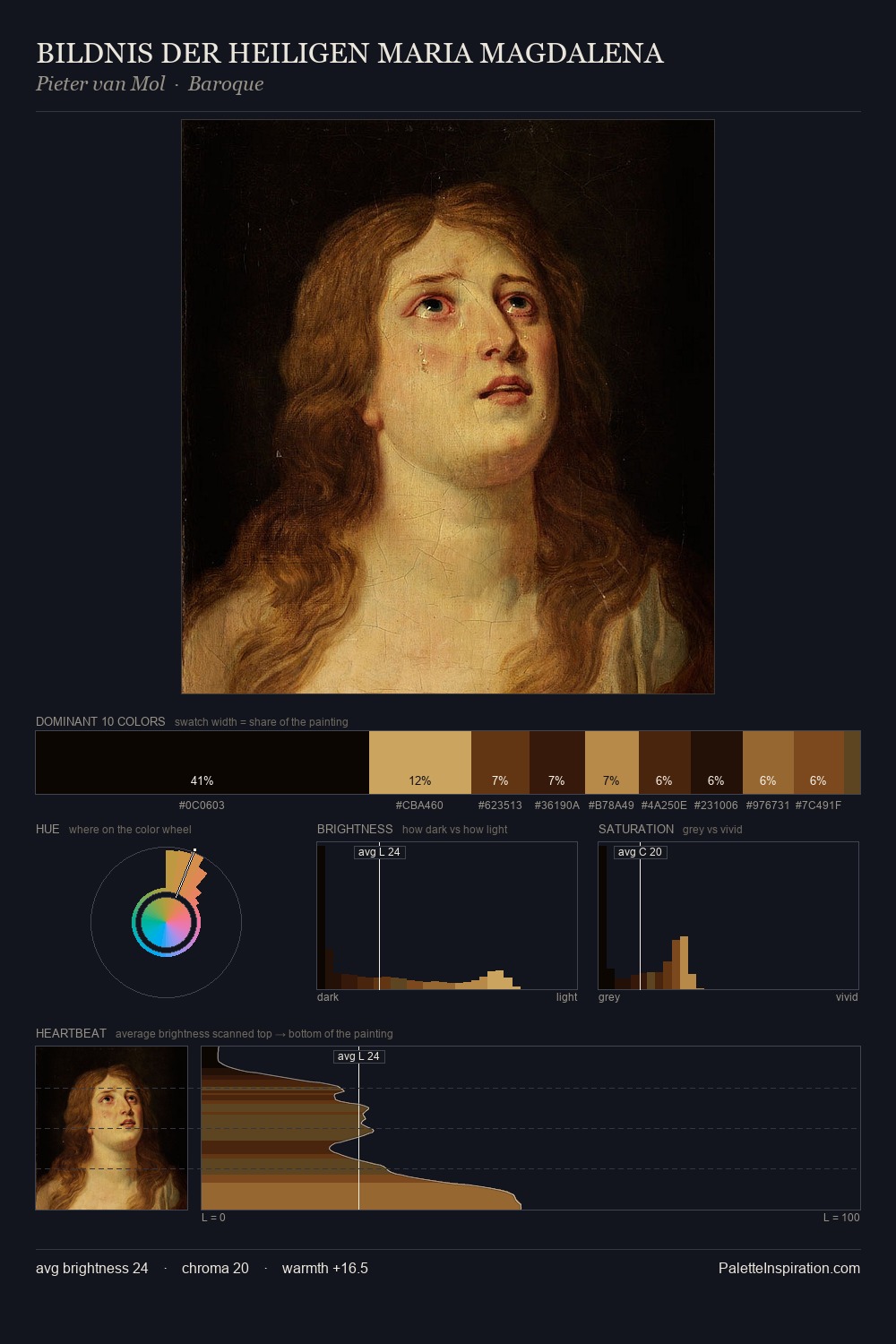Choose the #36190A dark brown swatch
The image size is (896, 1344).
click(x=557, y=762)
